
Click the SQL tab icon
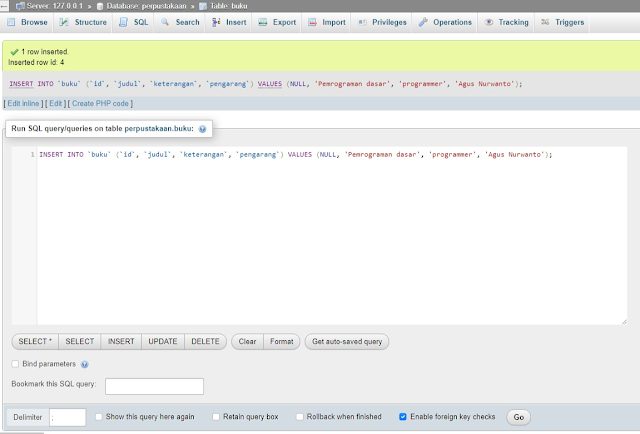click(123, 22)
